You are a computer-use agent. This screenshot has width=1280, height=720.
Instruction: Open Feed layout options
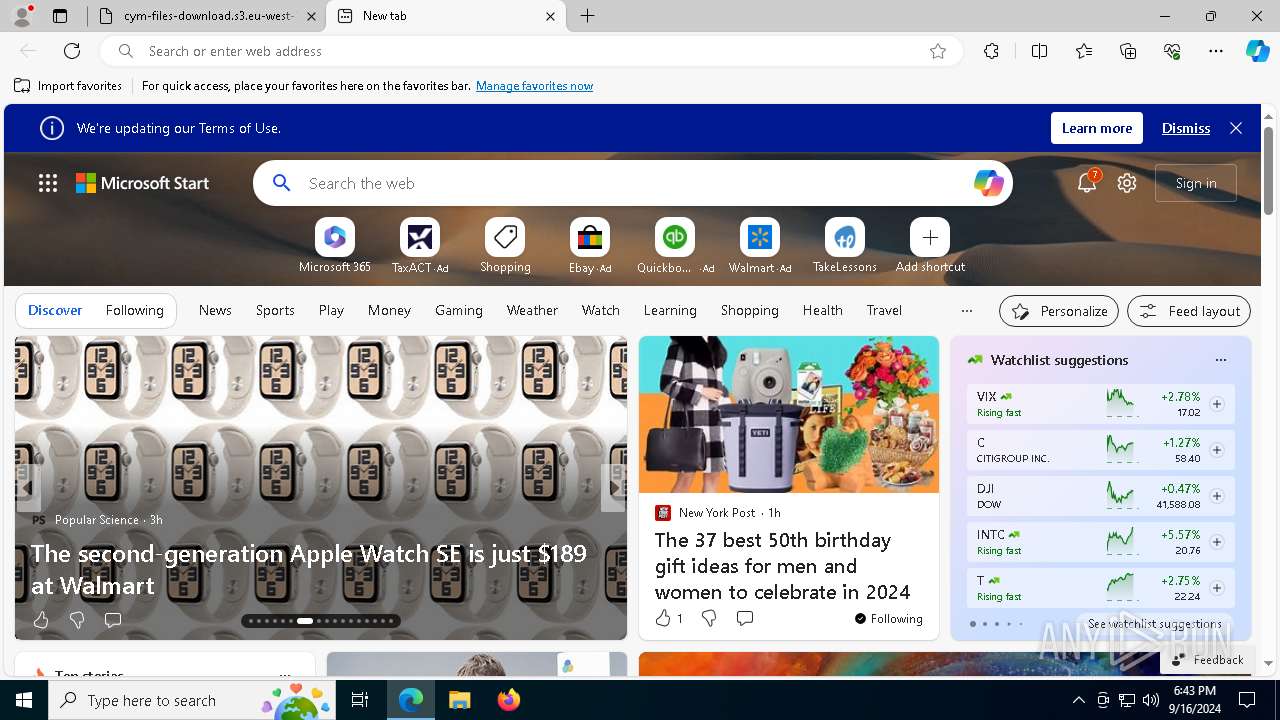pyautogui.click(x=1189, y=311)
